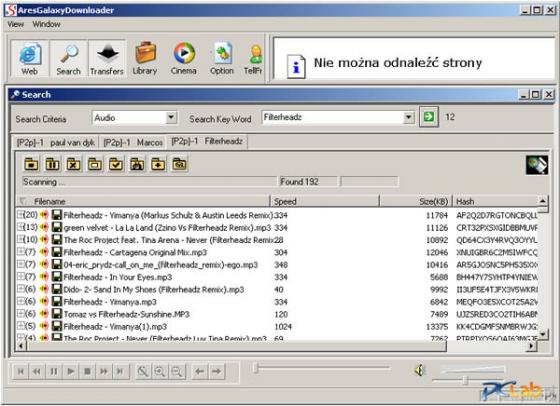Click the skip to start playback button

(x=20, y=371)
